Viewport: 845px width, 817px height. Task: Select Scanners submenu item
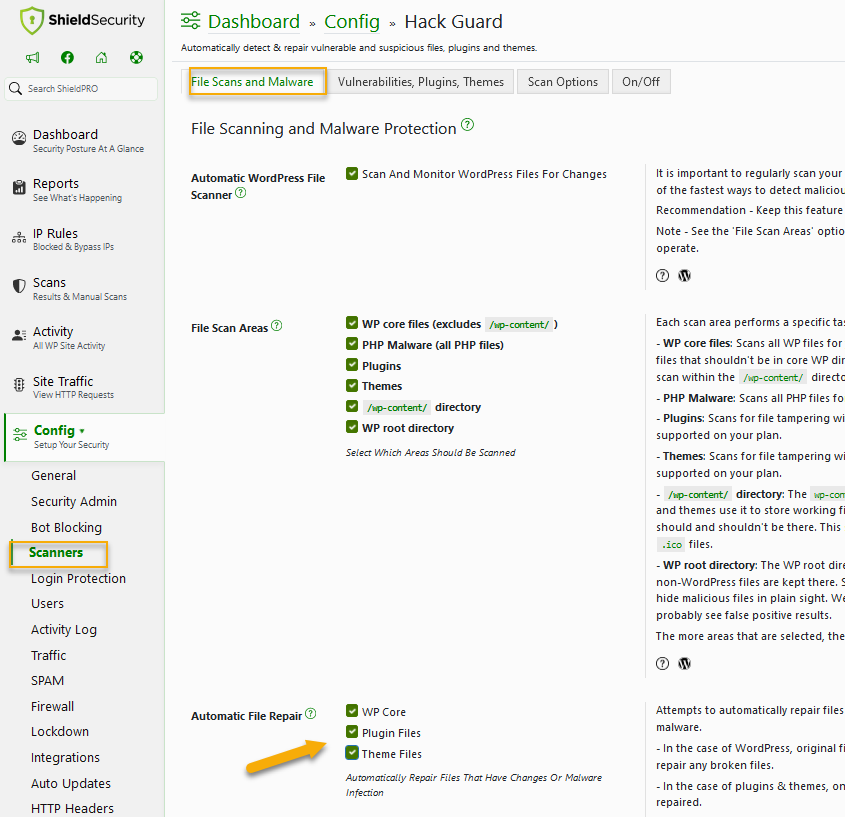point(56,552)
